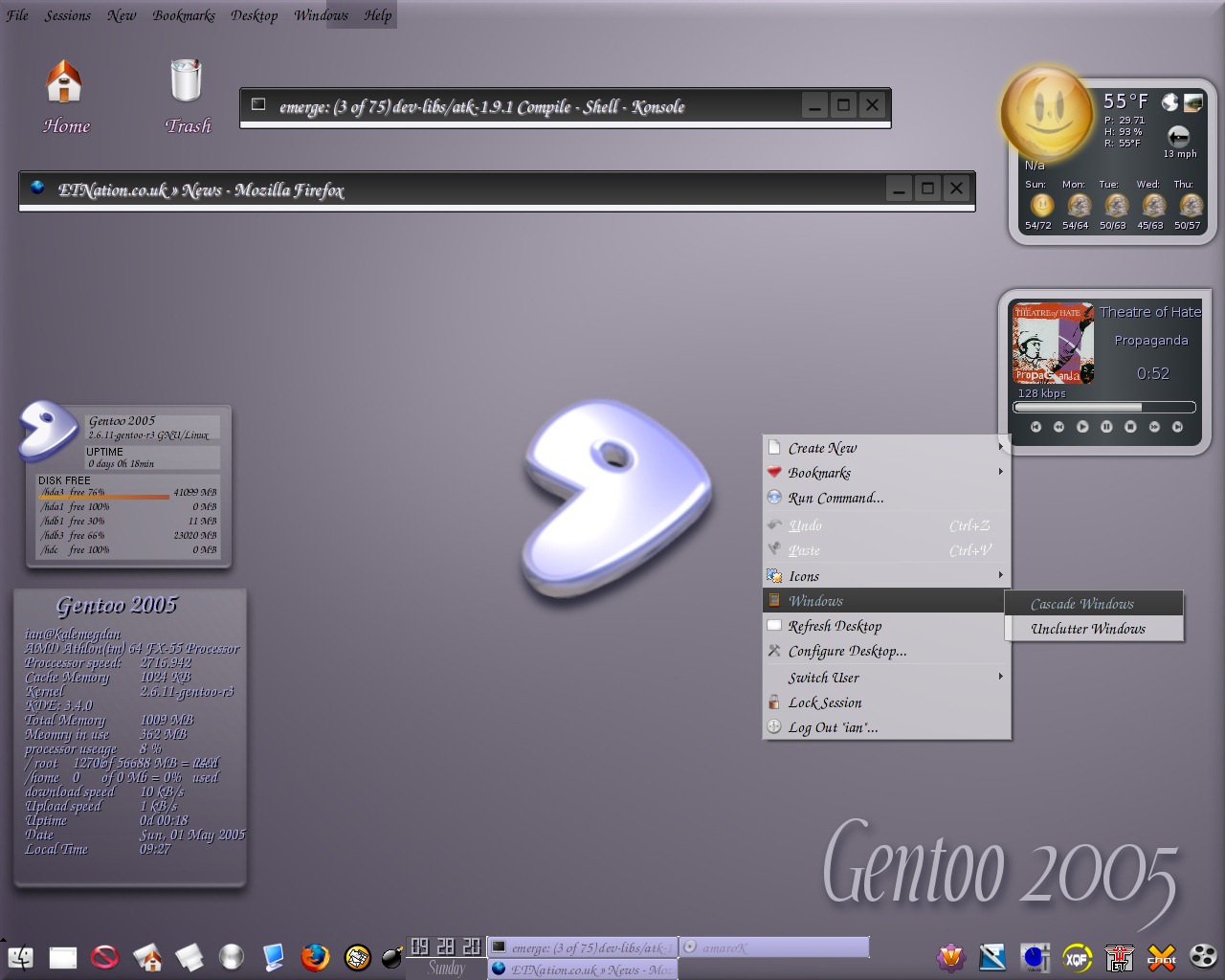The image size is (1225, 980).
Task: Open the File menu in top bar
Action: [x=17, y=14]
